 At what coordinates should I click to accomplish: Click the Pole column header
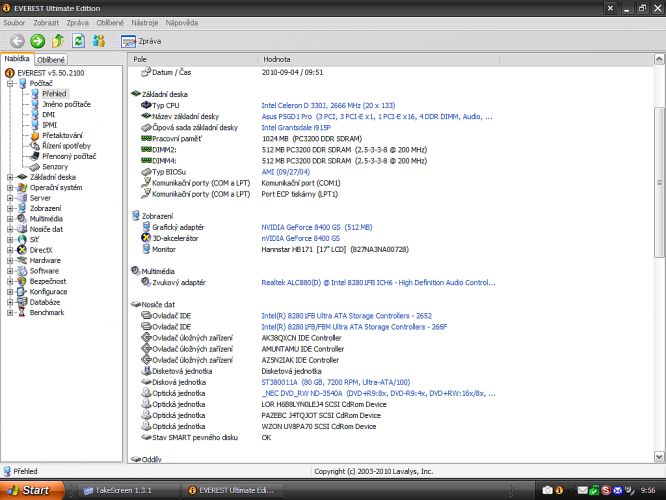point(193,59)
